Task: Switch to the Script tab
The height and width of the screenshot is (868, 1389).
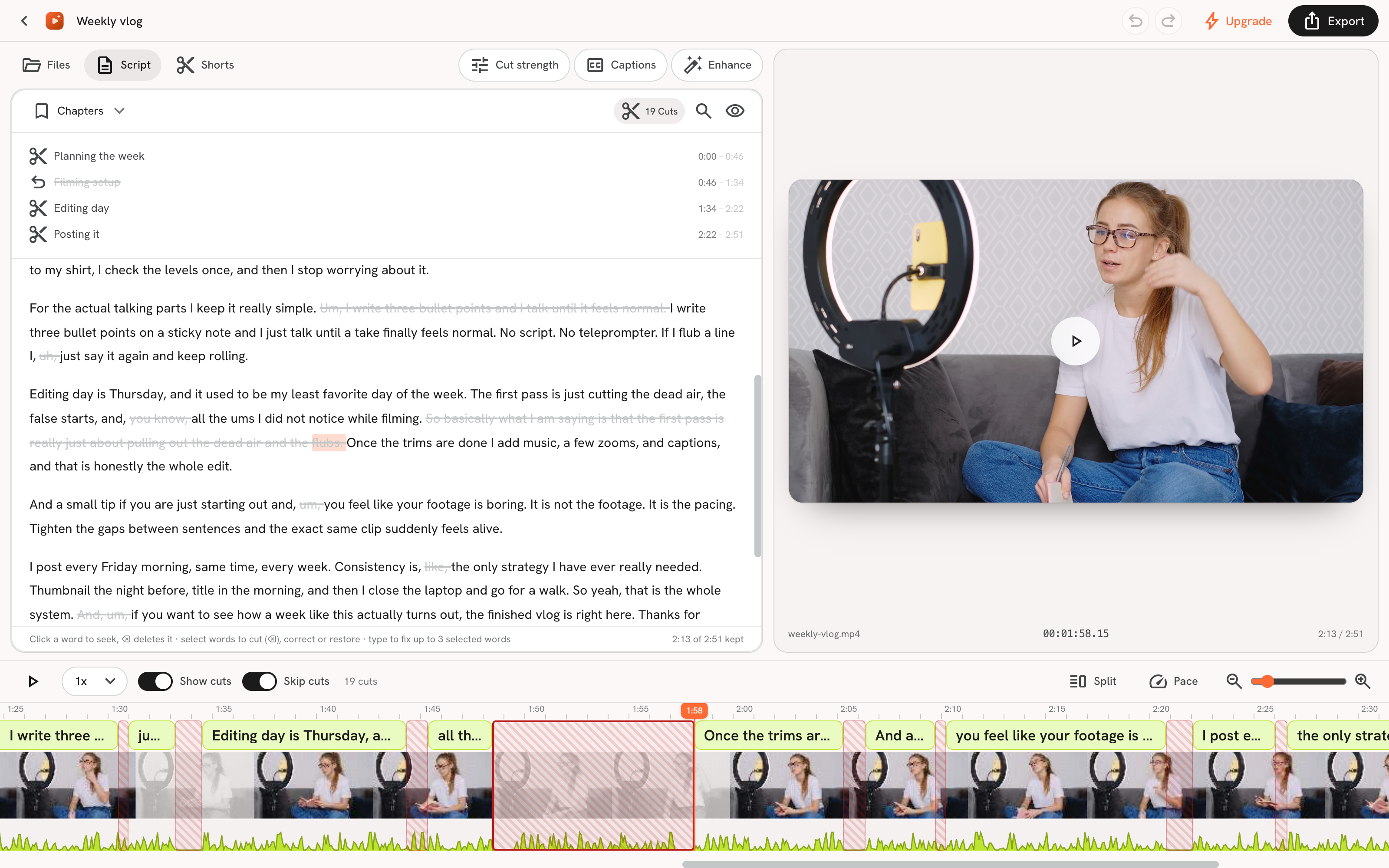Action: (x=123, y=65)
